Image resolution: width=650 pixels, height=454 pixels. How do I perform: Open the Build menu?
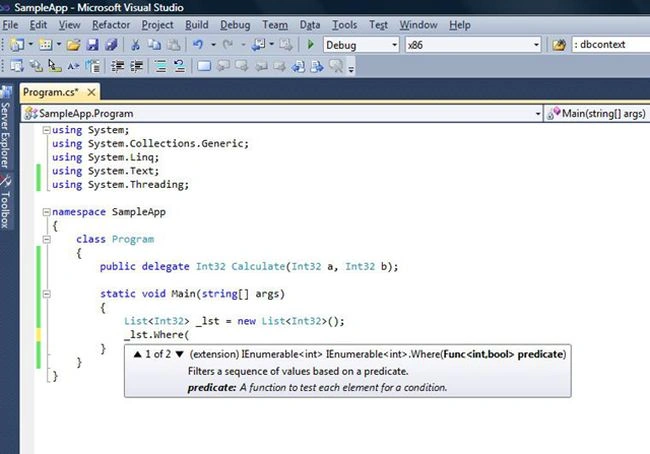point(196,25)
